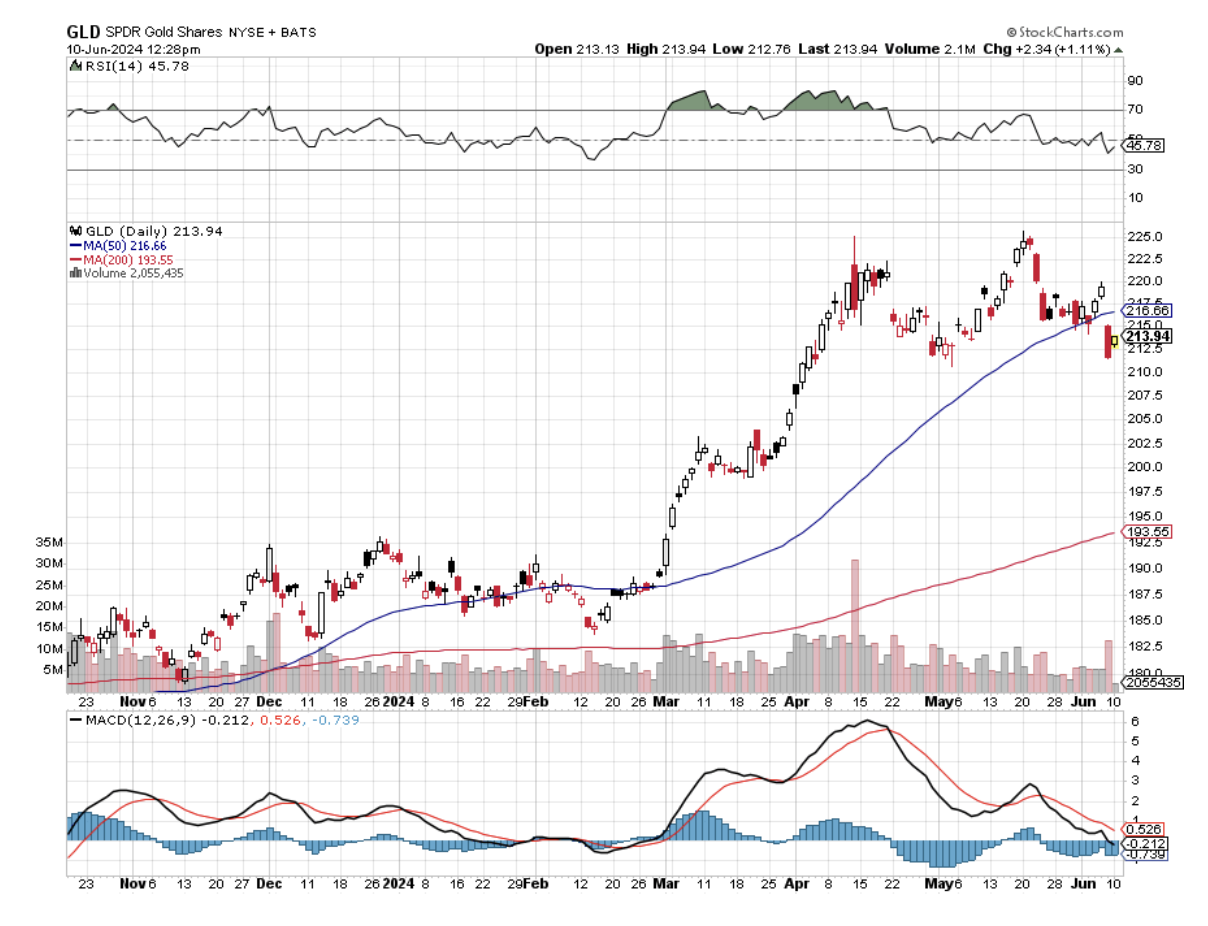Click the blue -0.739 histogram value tag

point(1143,857)
